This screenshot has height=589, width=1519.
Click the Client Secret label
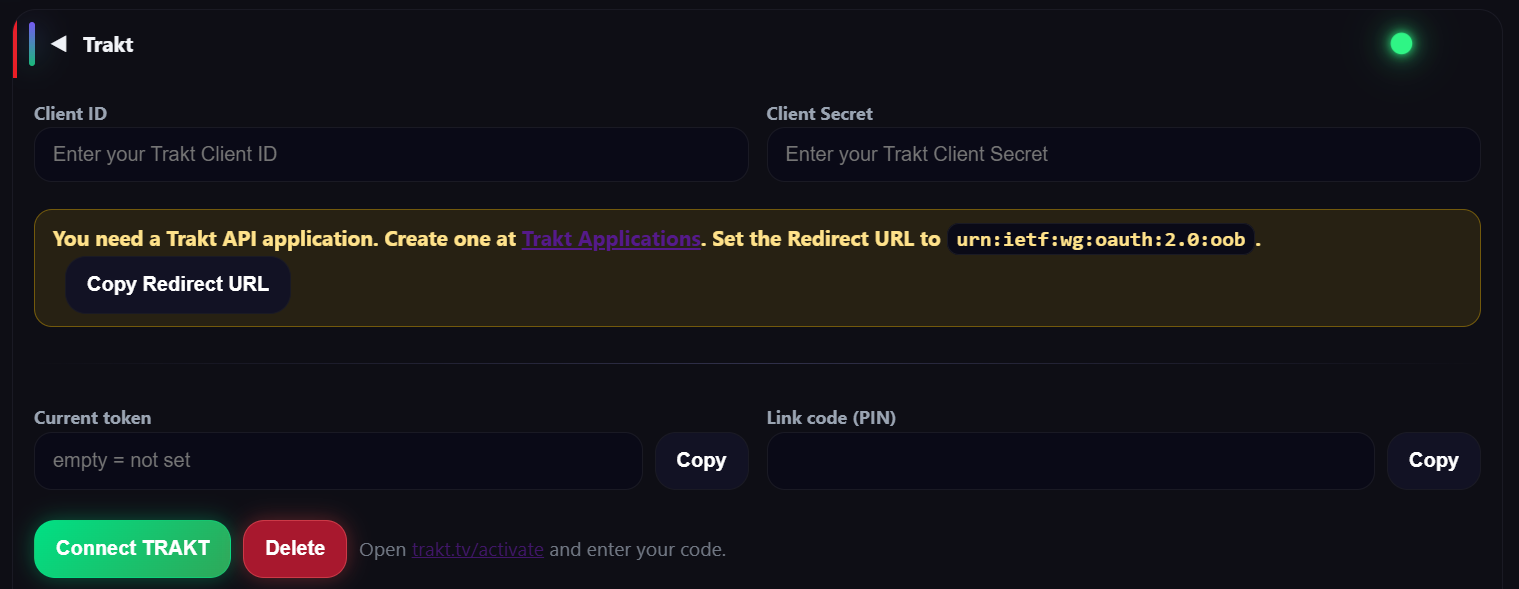tap(819, 114)
